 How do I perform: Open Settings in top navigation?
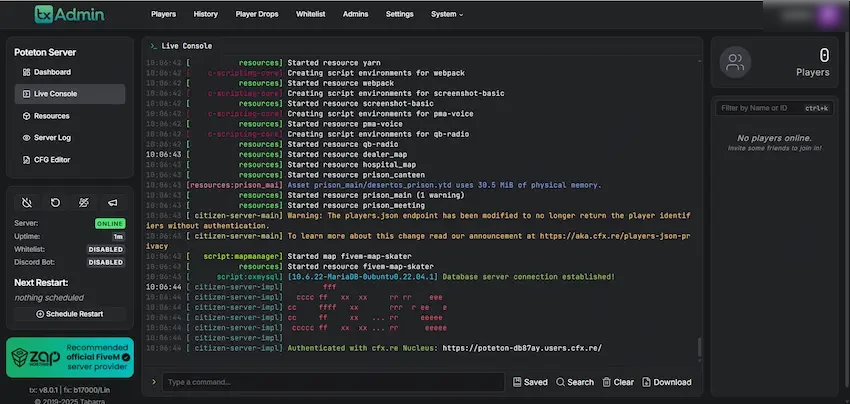point(400,14)
